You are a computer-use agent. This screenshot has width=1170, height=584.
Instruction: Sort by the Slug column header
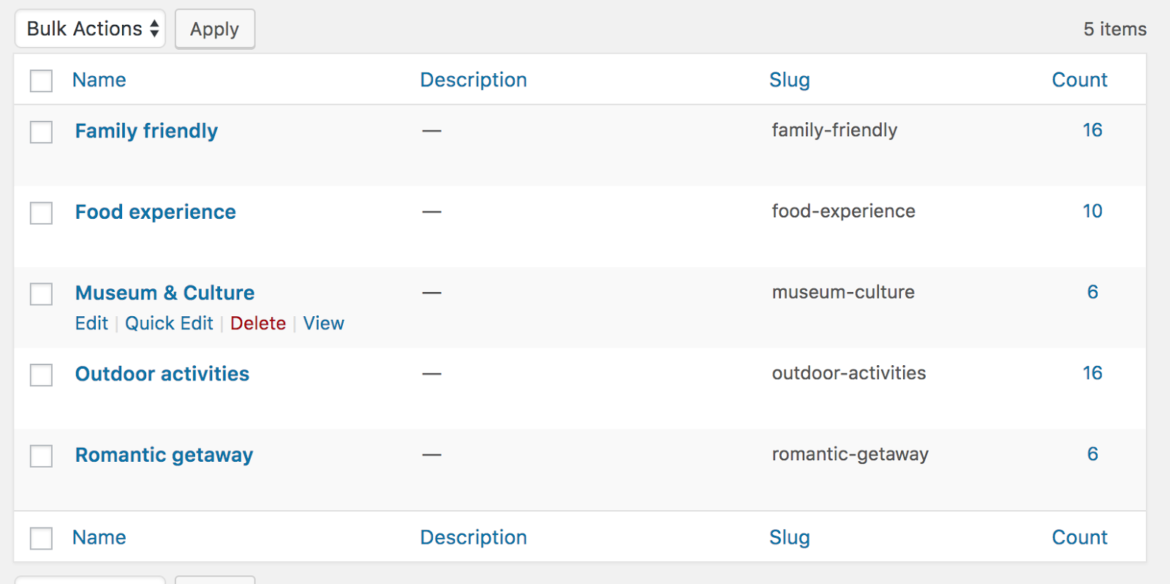tap(790, 80)
